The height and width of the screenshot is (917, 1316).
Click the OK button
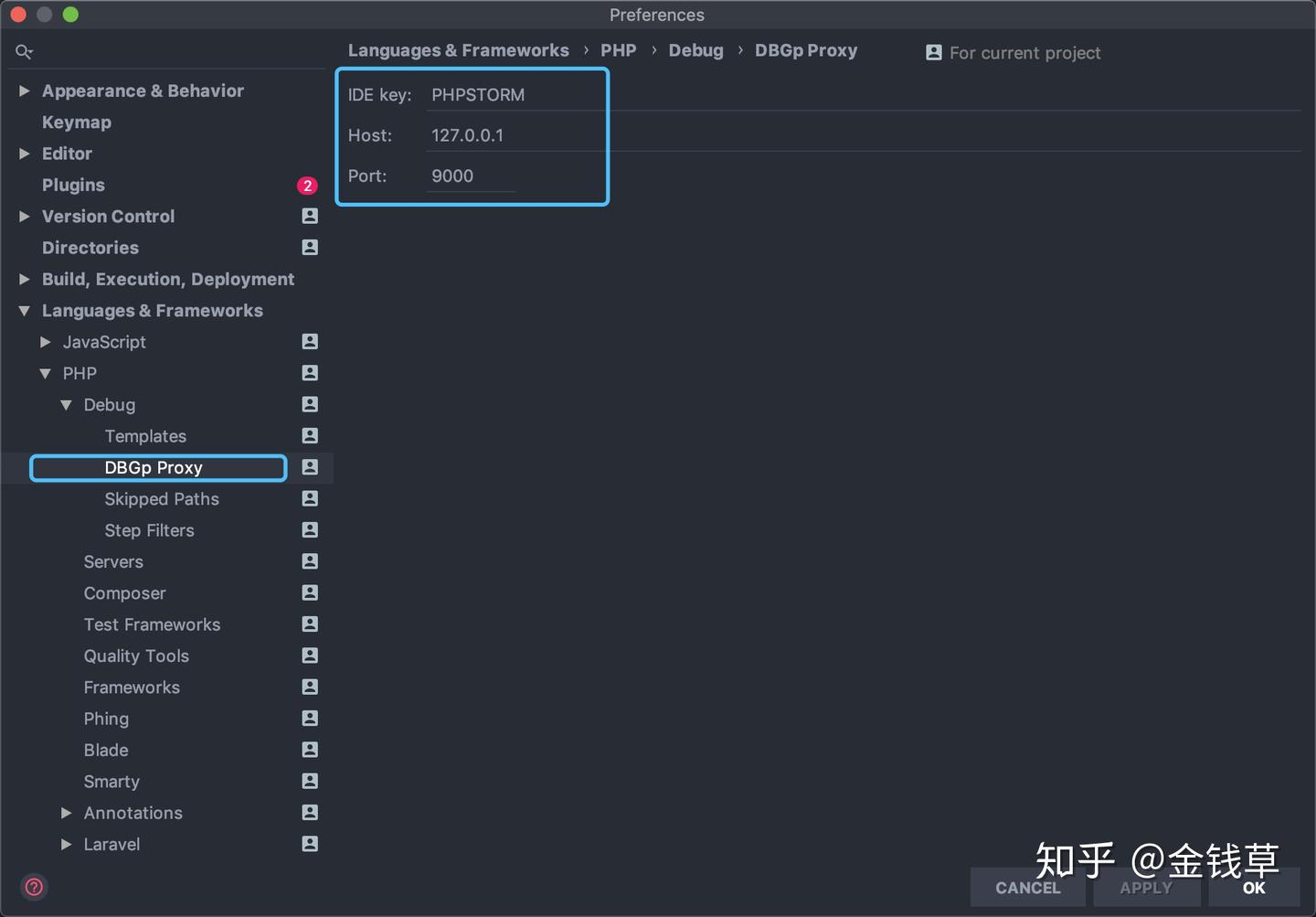(x=1254, y=888)
